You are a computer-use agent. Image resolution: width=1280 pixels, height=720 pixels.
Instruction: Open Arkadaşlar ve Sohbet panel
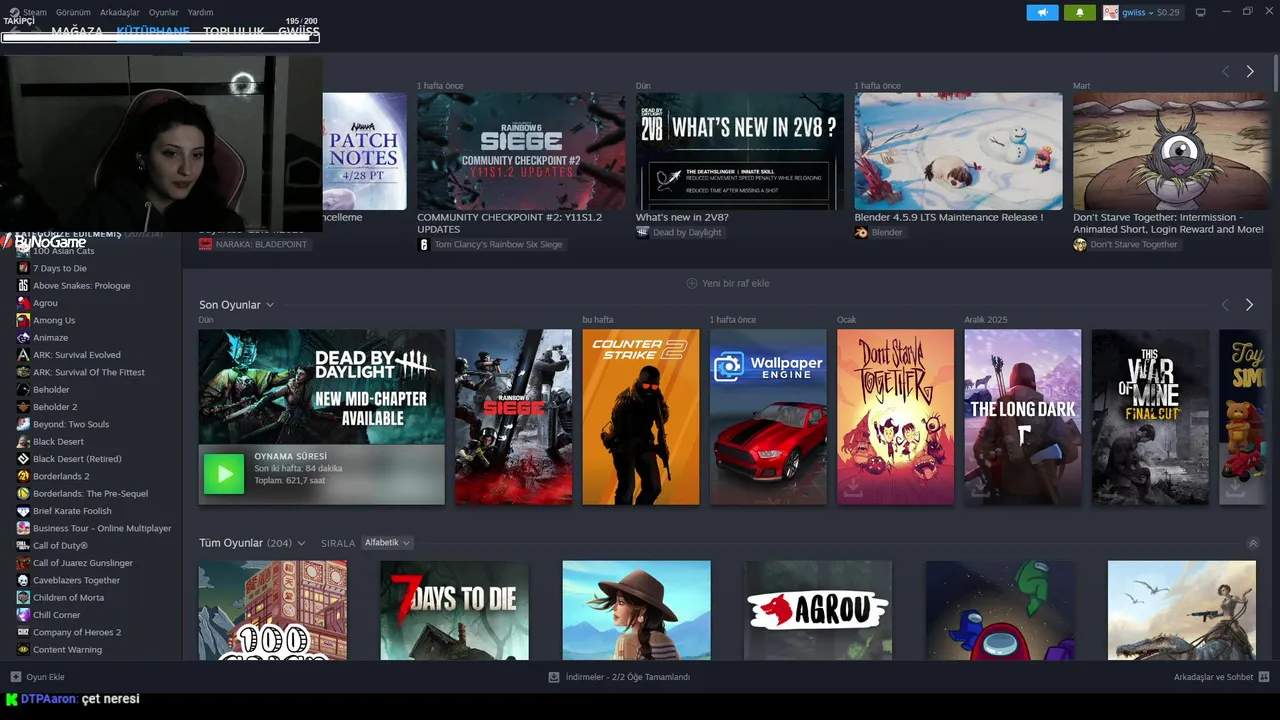pyautogui.click(x=1221, y=677)
